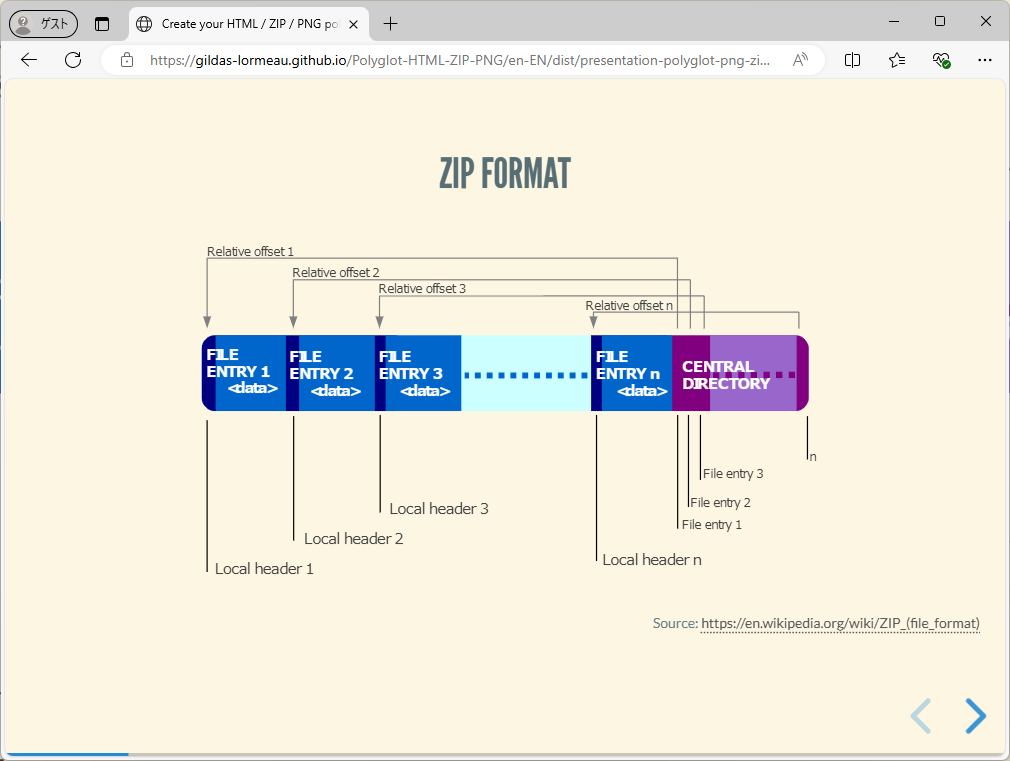Click inside the address bar
This screenshot has width=1010, height=761.
450,59
